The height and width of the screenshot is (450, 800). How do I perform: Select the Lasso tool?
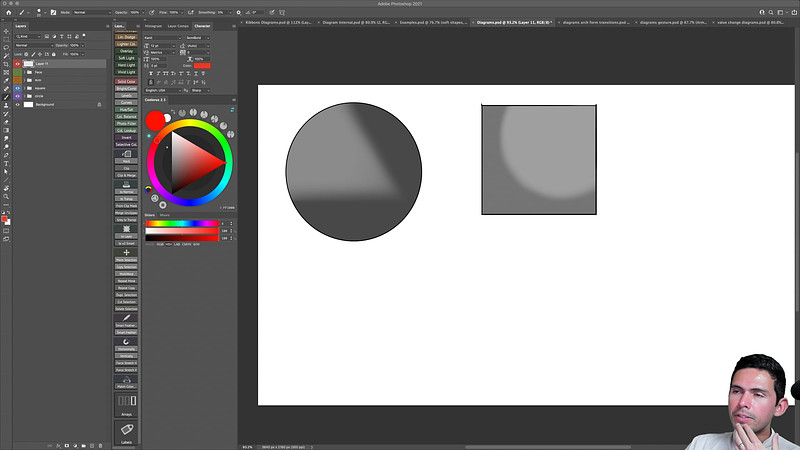click(x=6, y=46)
